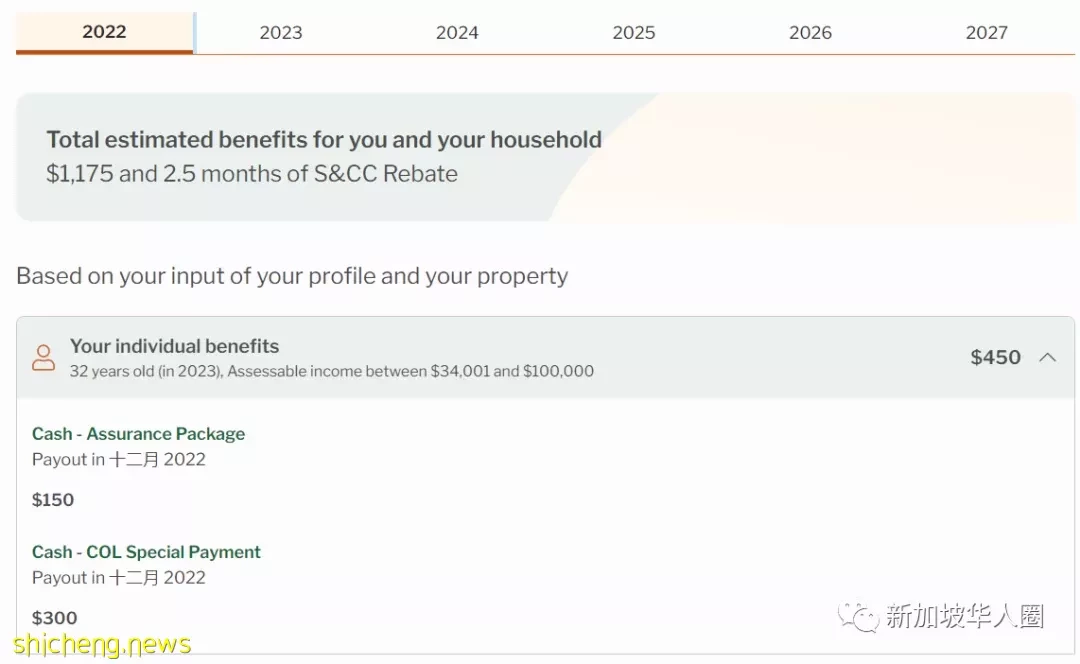The image size is (1080, 664).
Task: Switch to the 2023 tab
Action: [x=281, y=32]
